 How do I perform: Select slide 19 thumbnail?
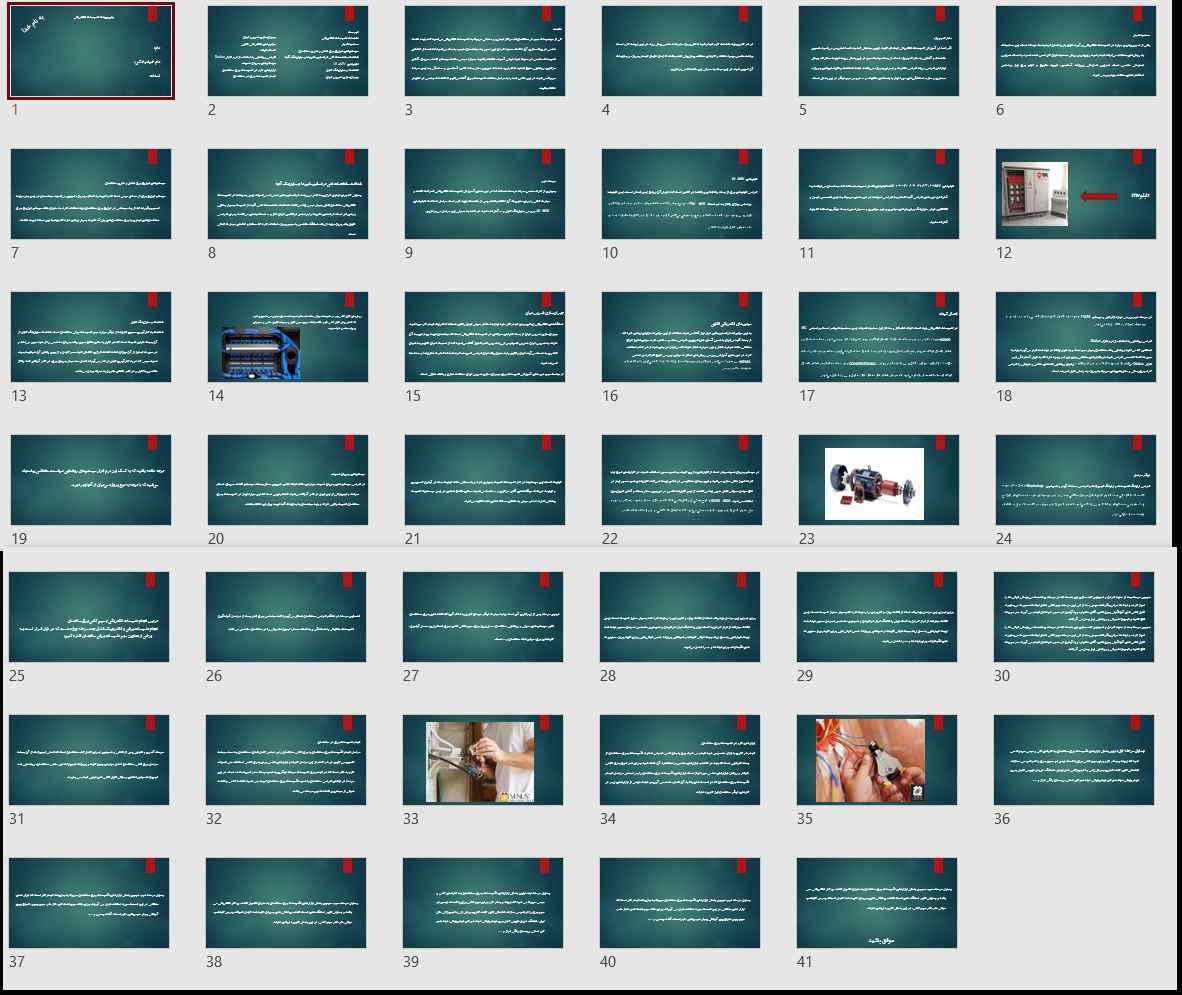(x=91, y=480)
